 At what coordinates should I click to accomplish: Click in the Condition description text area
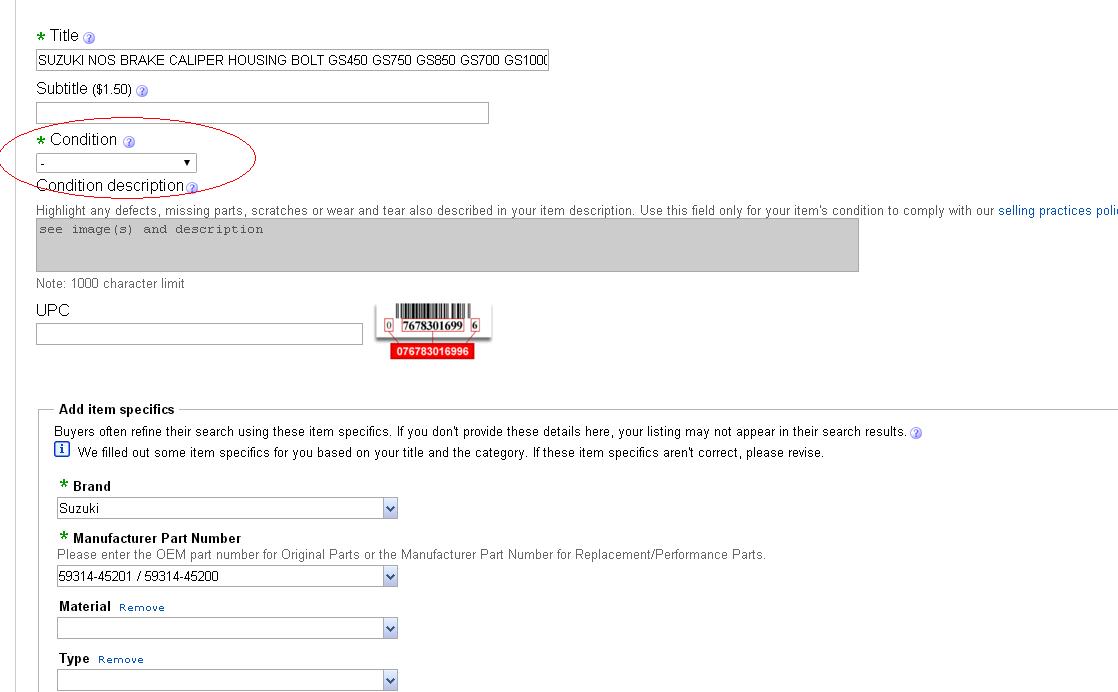coord(447,245)
